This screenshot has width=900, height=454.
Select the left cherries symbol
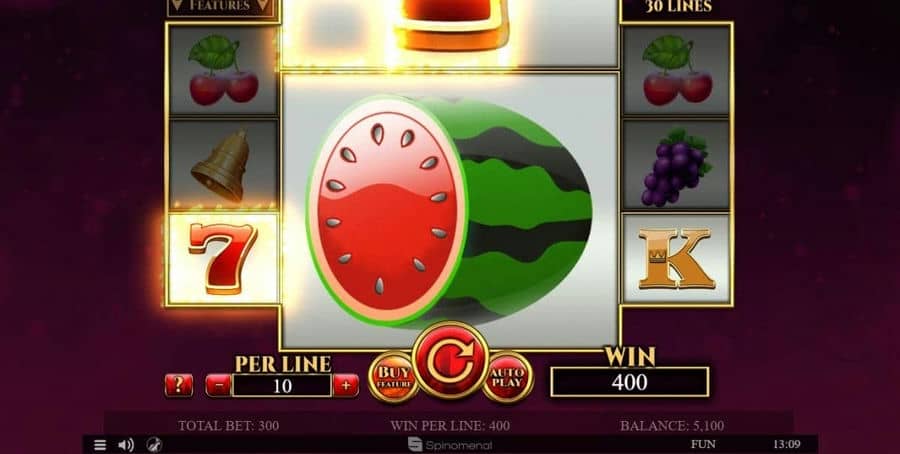click(x=223, y=71)
